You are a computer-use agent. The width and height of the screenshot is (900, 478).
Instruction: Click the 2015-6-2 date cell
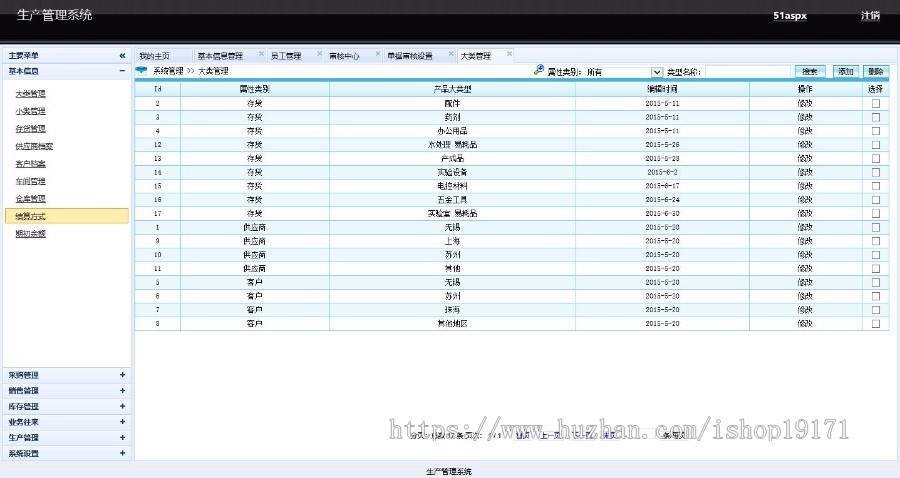662,172
